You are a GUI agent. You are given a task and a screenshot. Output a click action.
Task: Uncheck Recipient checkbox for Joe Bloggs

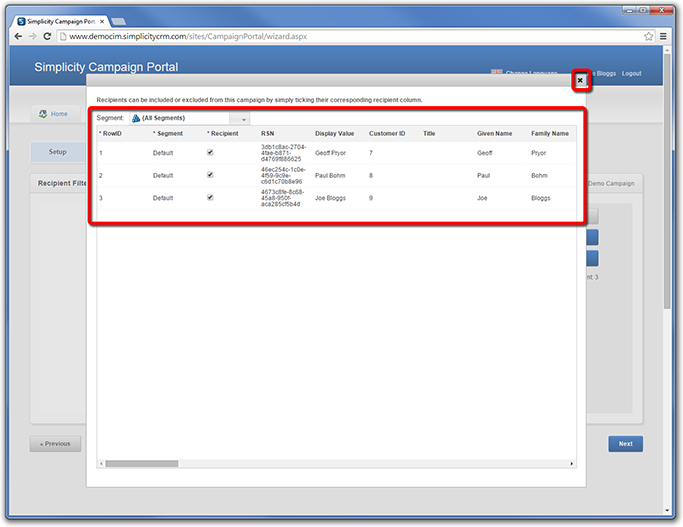pos(210,197)
